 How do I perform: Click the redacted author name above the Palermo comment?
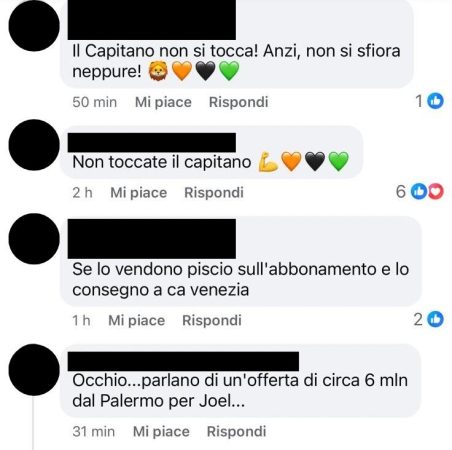[x=183, y=361]
